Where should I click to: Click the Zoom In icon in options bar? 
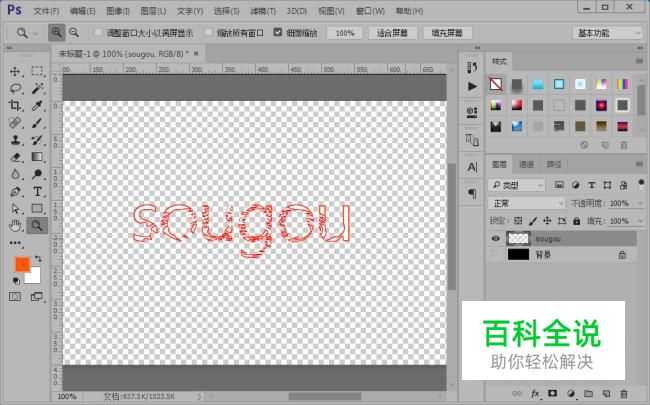point(56,32)
